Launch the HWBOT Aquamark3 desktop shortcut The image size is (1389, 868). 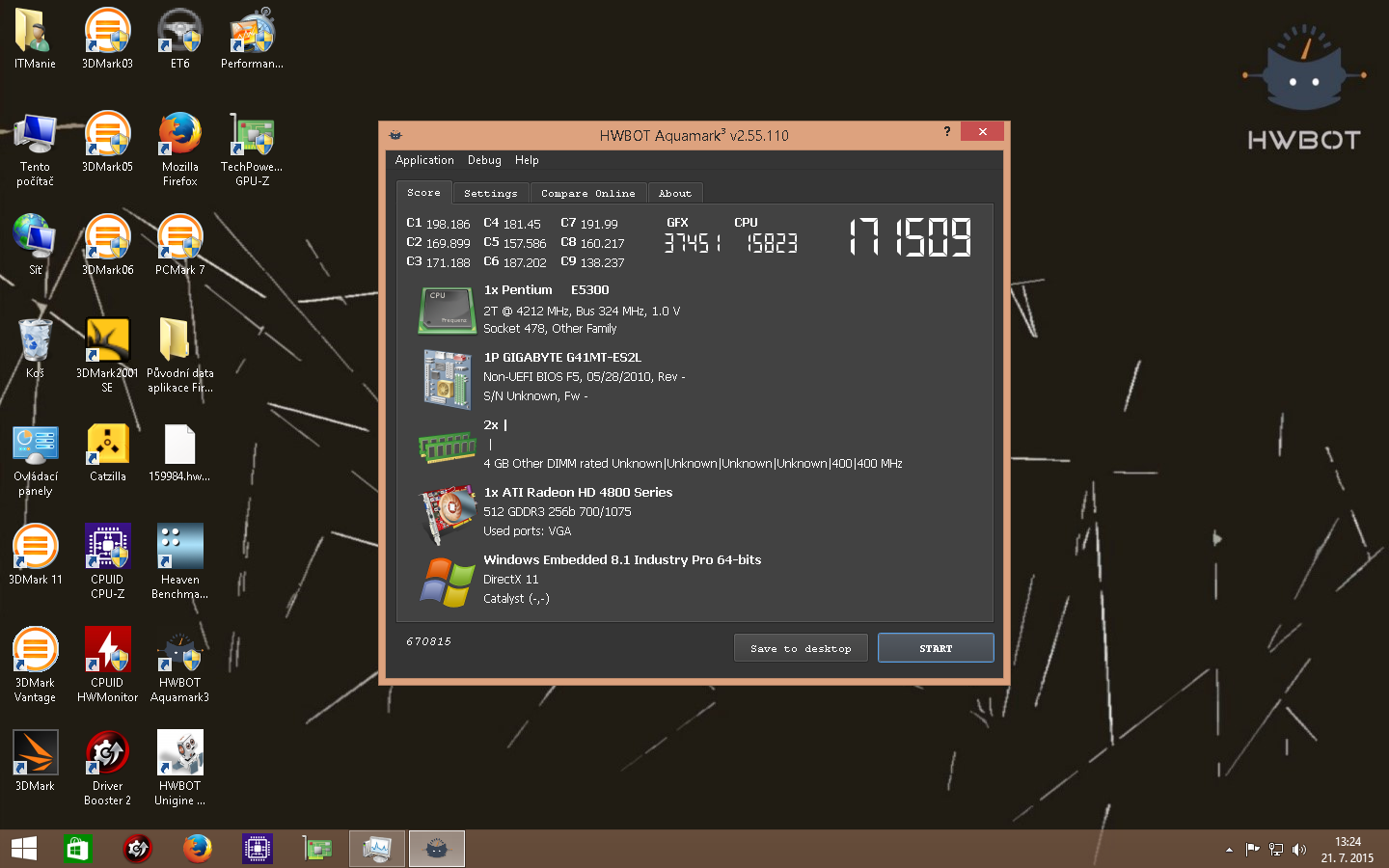pyautogui.click(x=179, y=665)
